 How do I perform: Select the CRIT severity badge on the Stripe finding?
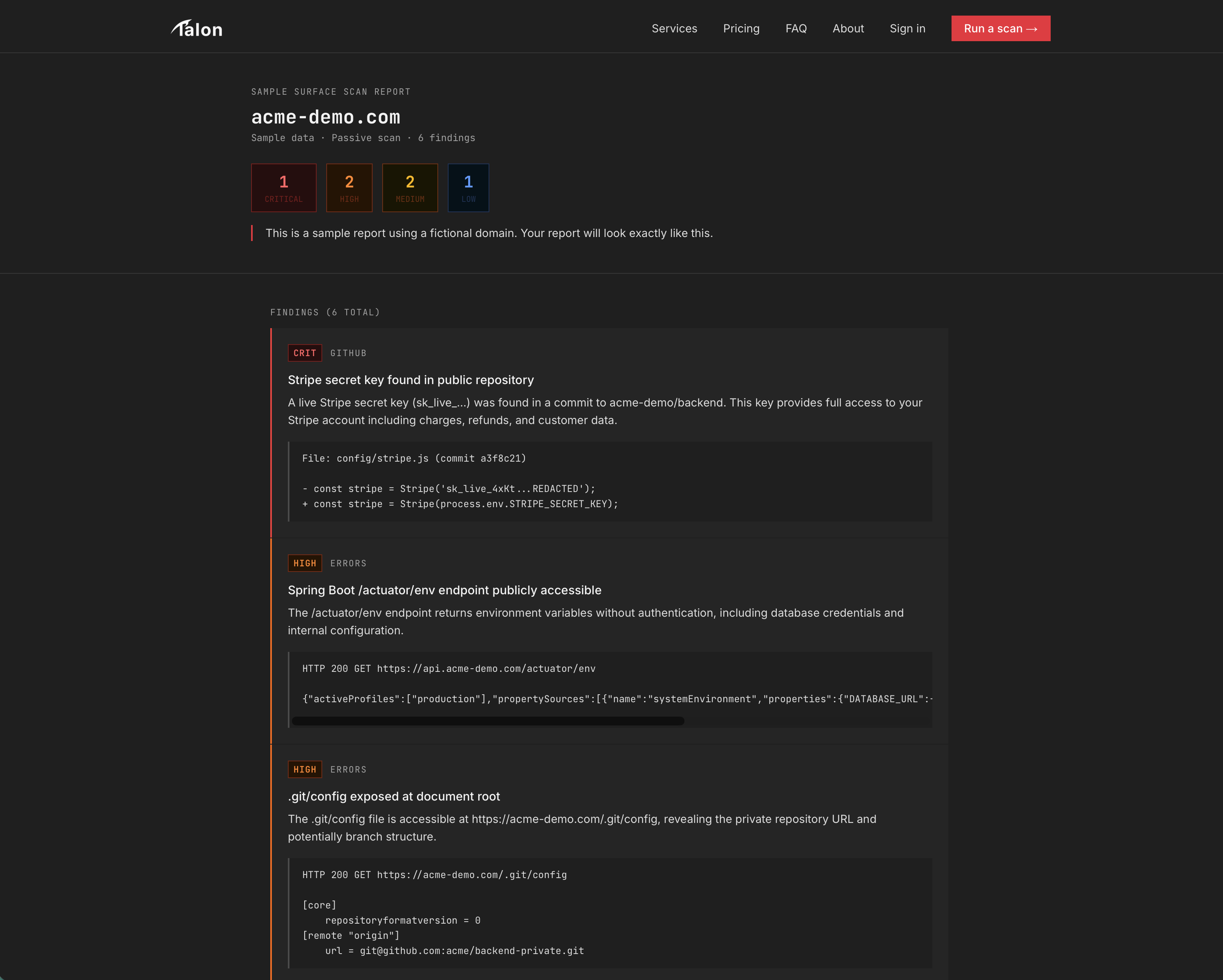click(x=305, y=353)
